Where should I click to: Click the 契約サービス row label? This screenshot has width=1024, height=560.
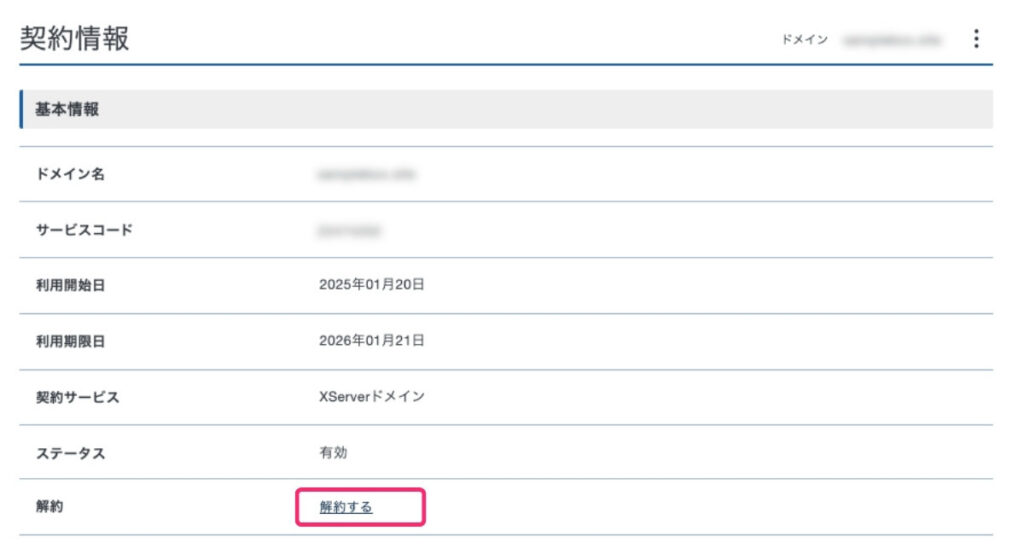point(77,398)
